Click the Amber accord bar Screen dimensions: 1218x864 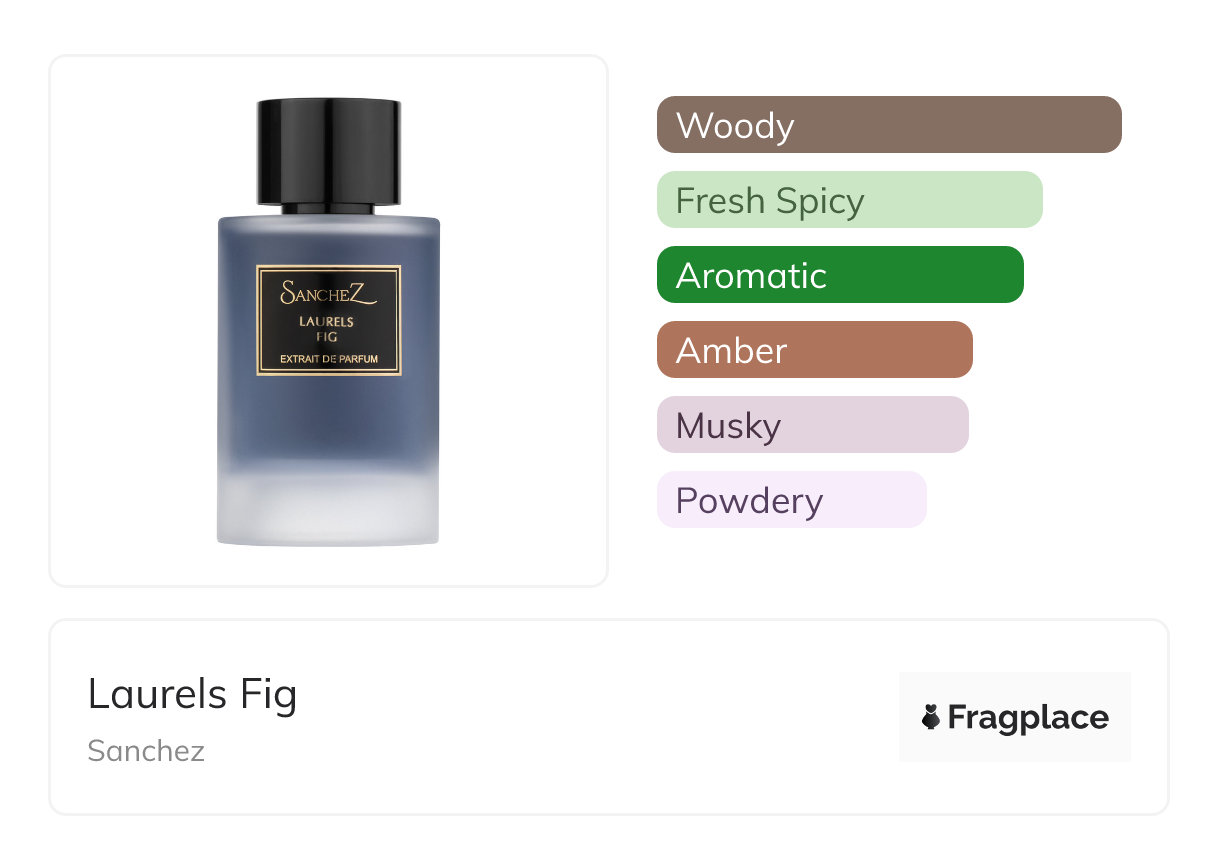coord(815,350)
